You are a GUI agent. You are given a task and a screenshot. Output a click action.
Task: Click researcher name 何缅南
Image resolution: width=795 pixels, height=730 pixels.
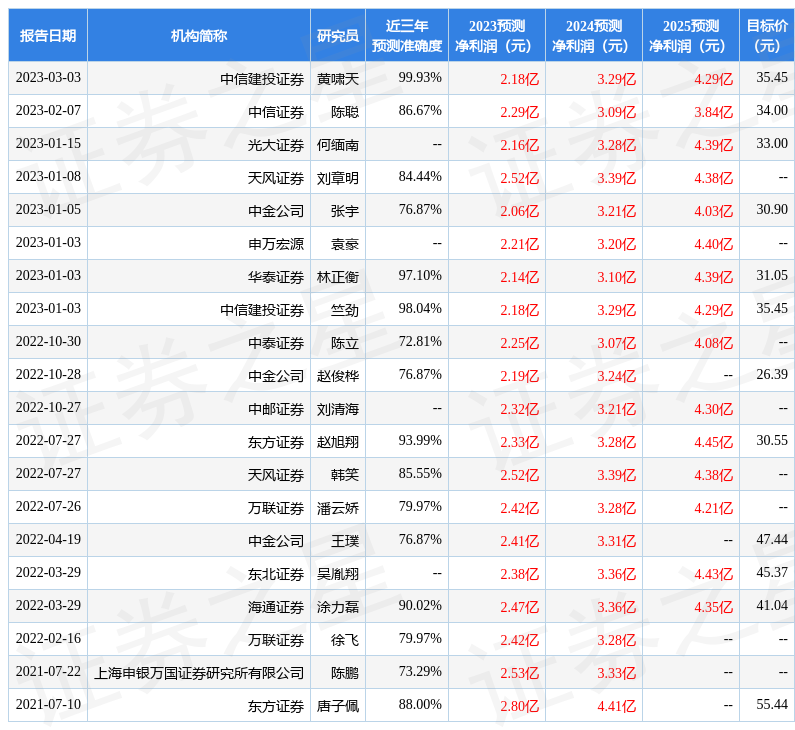point(338,145)
